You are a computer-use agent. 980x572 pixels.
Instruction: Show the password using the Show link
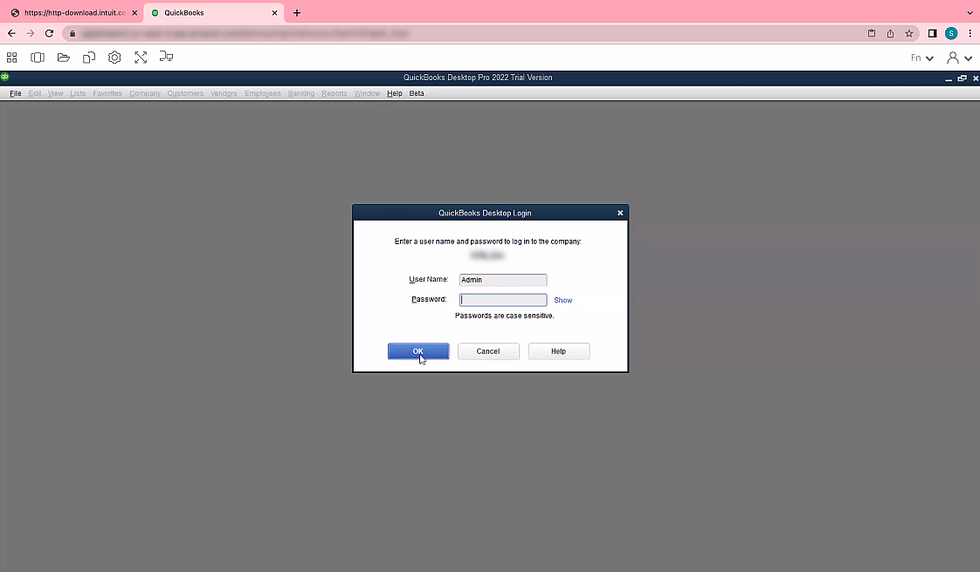coord(563,300)
